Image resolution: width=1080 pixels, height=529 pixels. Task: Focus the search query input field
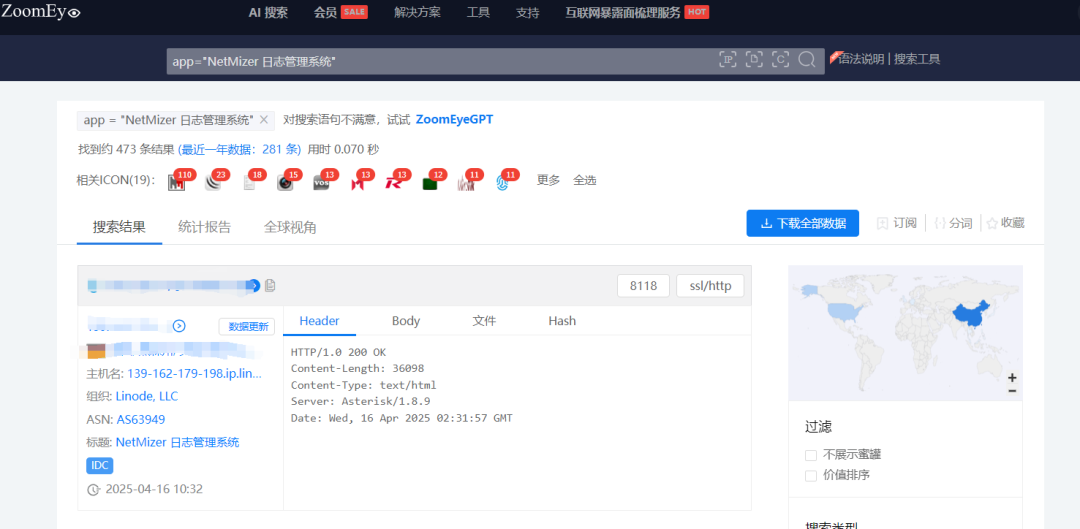click(x=441, y=61)
